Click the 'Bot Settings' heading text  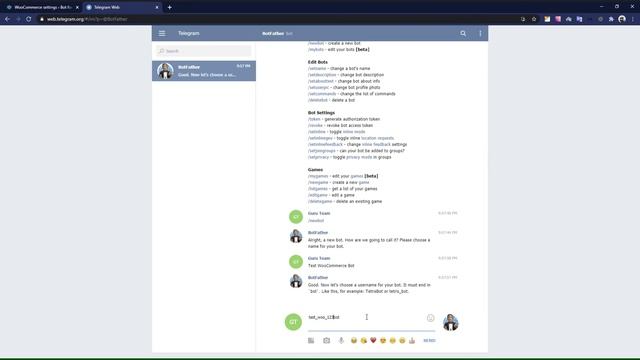321,113
